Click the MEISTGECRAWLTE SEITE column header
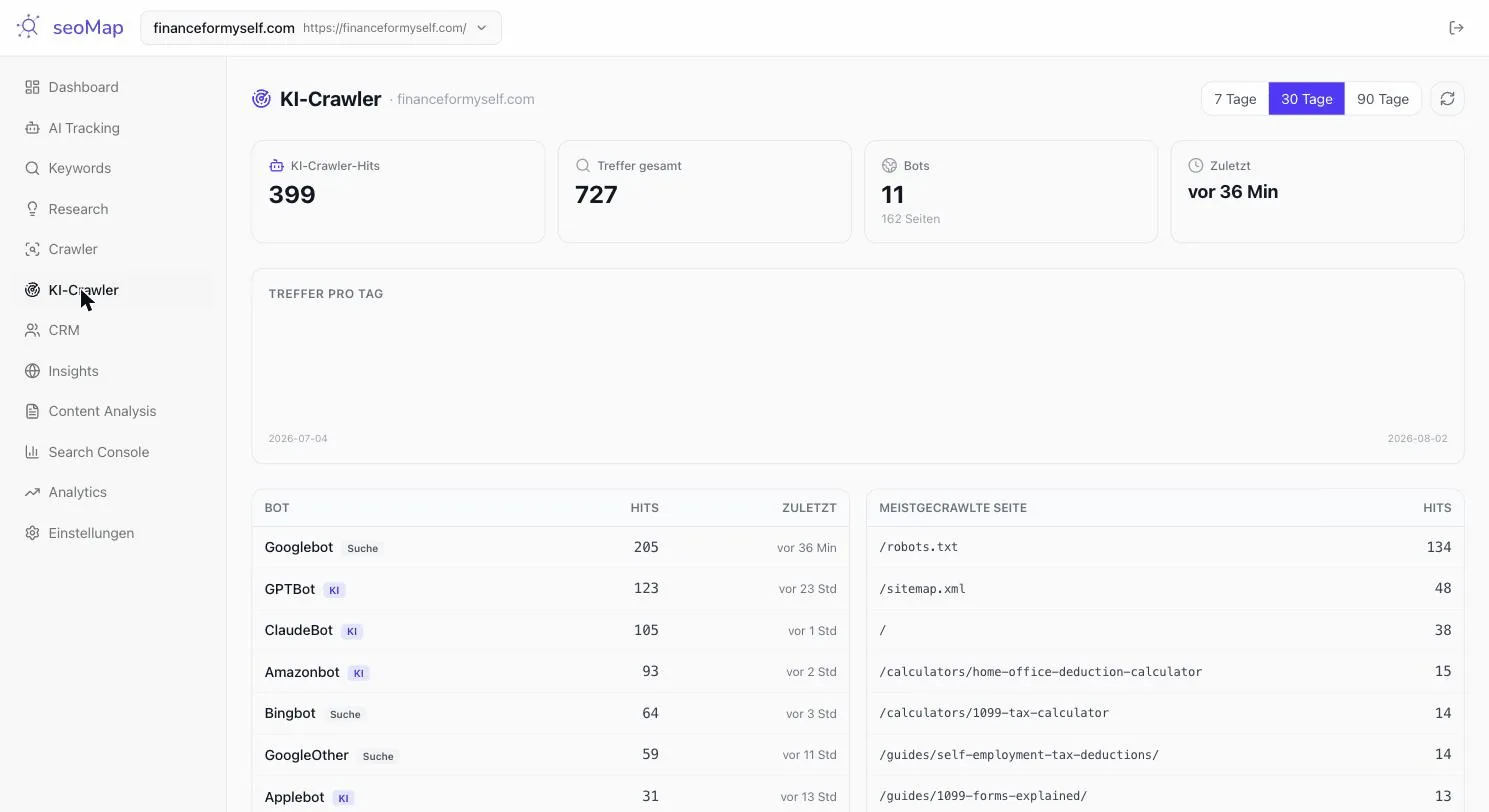 coord(953,508)
